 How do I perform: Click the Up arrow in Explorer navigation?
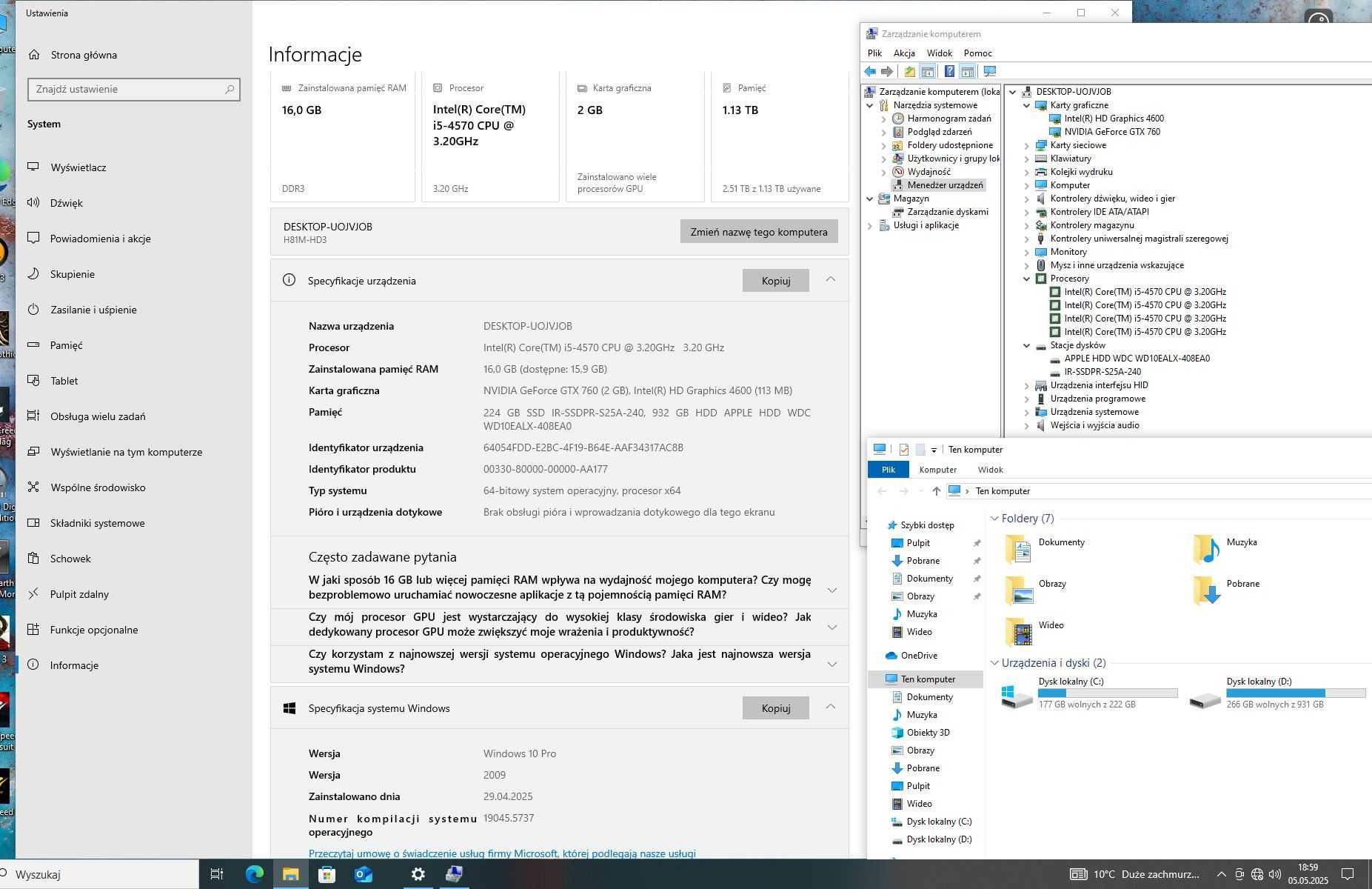(936, 491)
